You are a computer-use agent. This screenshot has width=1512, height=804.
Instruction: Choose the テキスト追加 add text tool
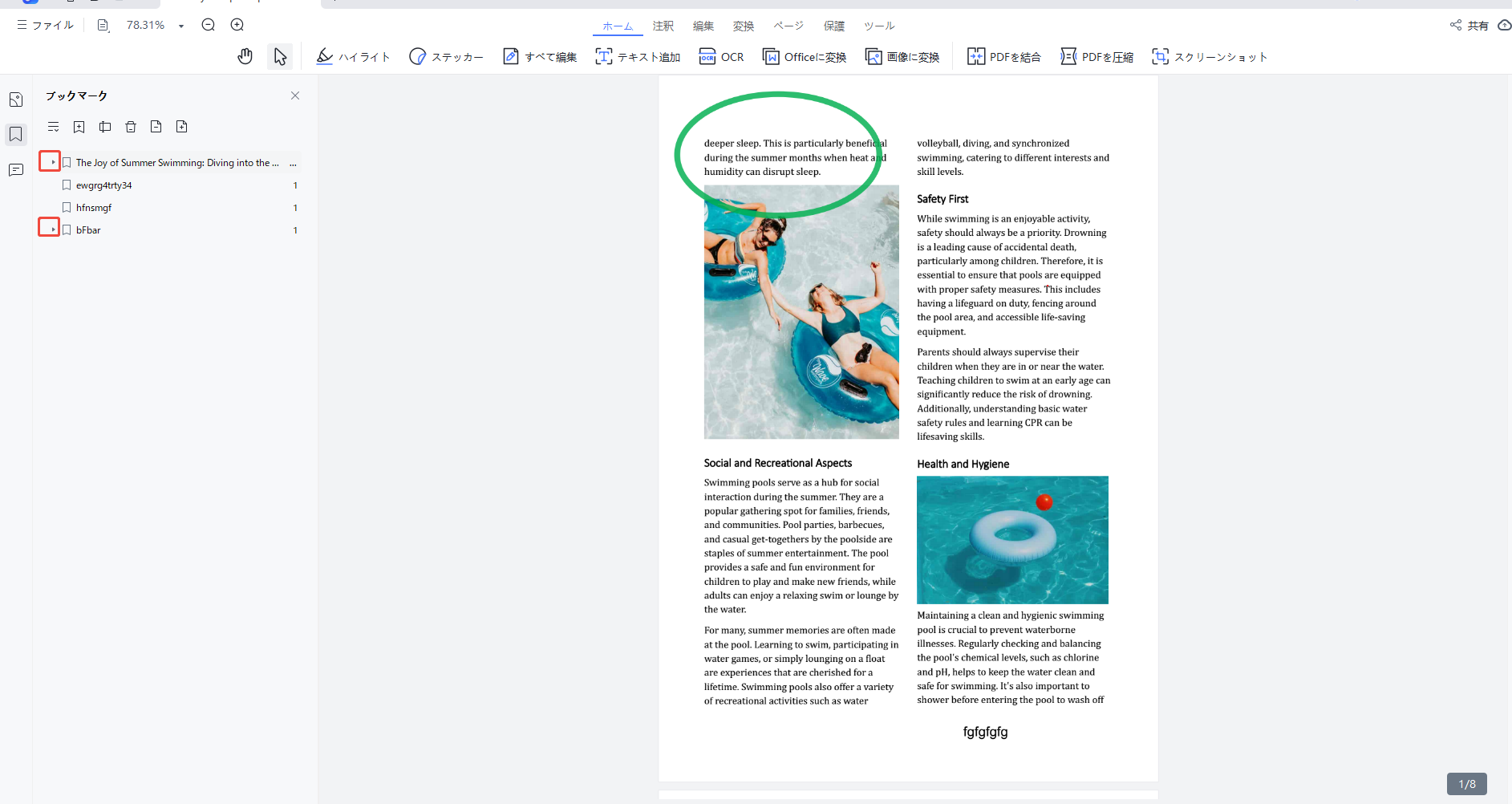point(638,57)
